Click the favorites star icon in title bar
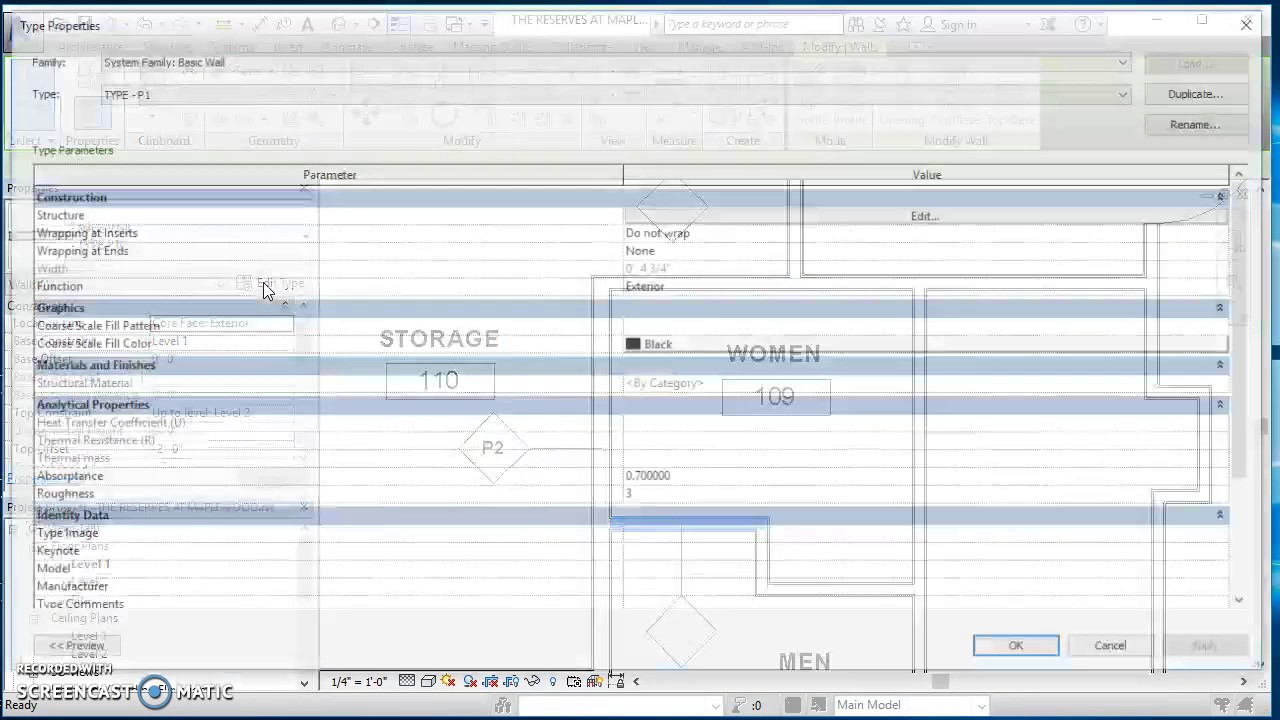The image size is (1280, 720). click(904, 24)
